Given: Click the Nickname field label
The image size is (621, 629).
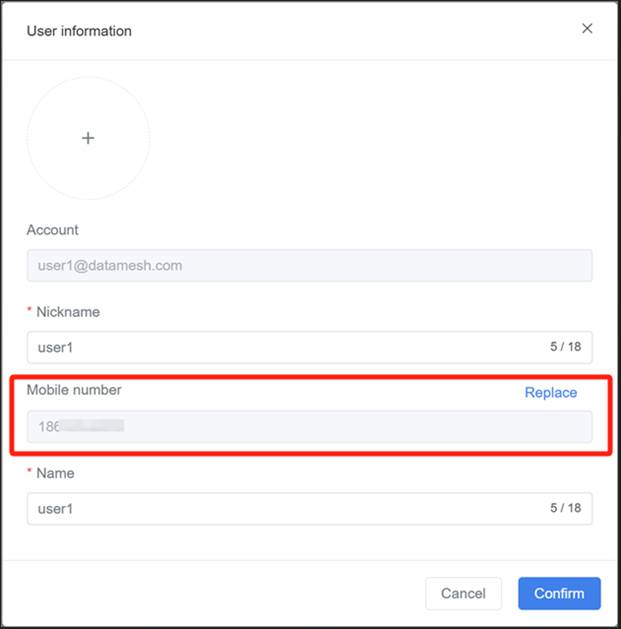Looking at the screenshot, I should click(68, 312).
